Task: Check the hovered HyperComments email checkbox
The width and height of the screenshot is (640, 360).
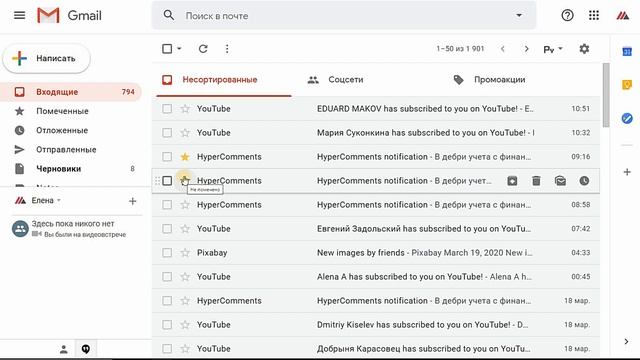Action: 167,181
